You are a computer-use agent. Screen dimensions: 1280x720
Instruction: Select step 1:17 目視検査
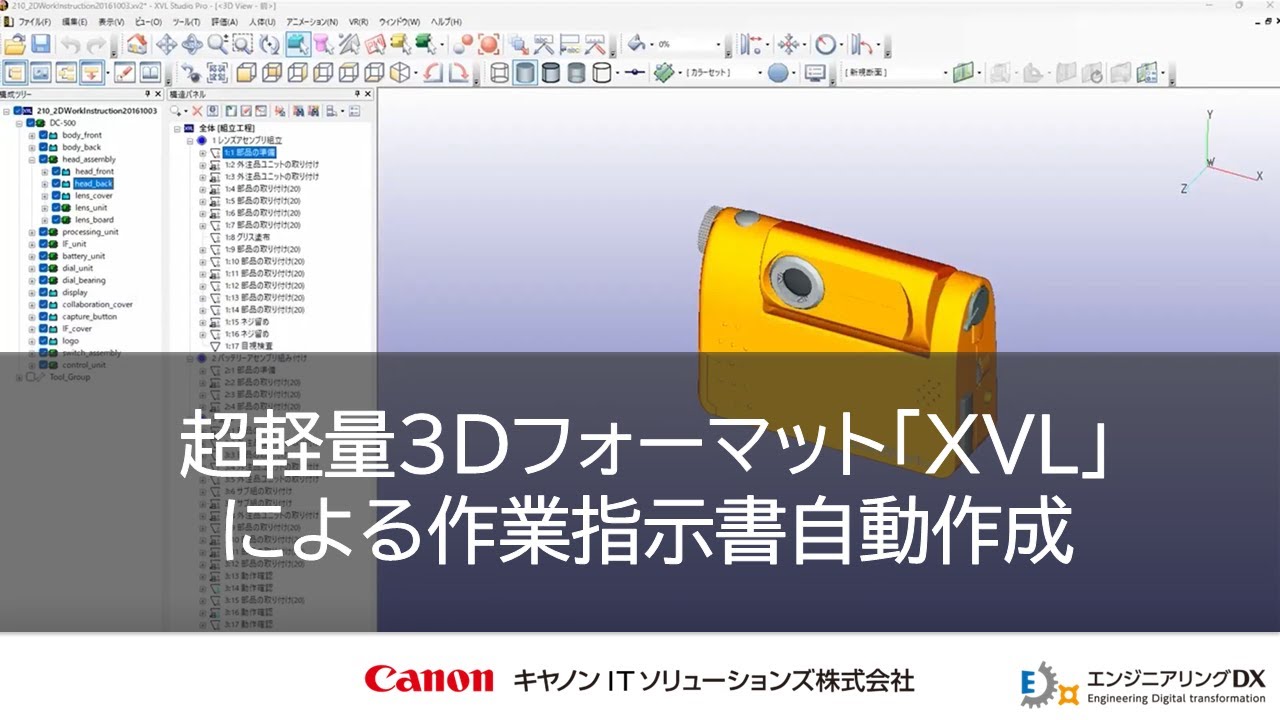click(x=247, y=346)
